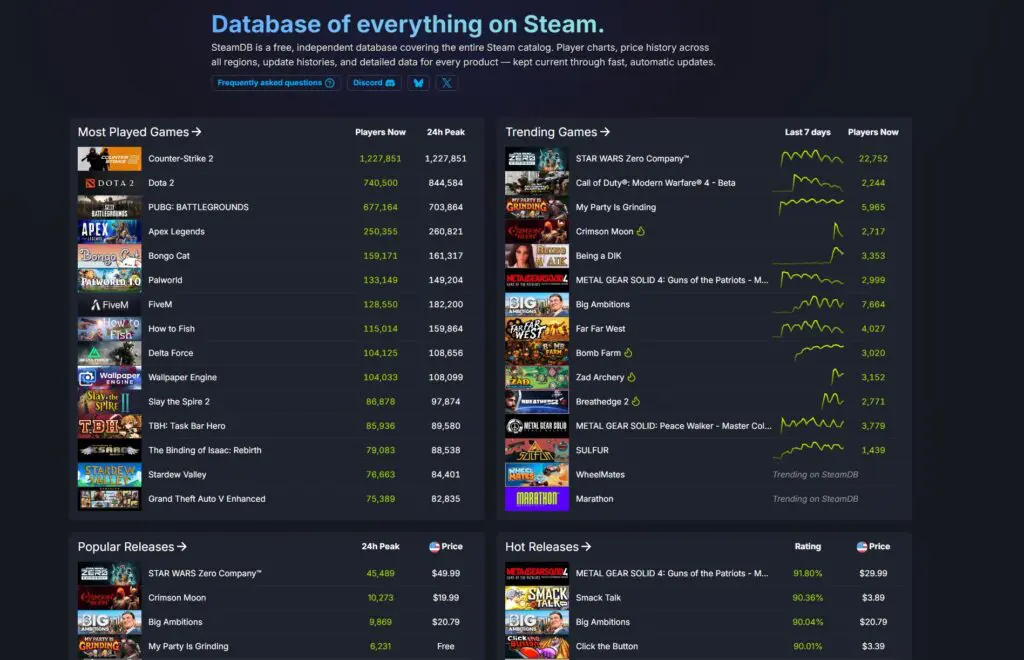
Task: Open the X (Twitter) link icon
Action: (x=447, y=83)
